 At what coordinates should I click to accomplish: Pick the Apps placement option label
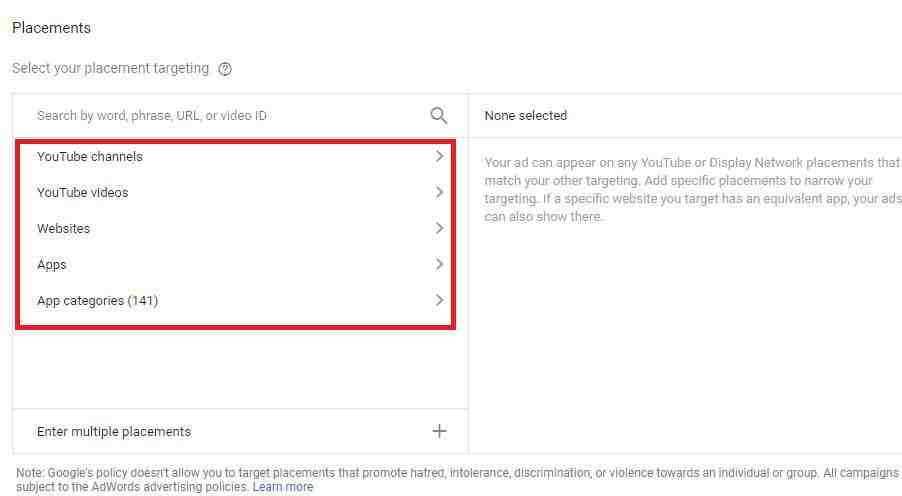[x=52, y=264]
